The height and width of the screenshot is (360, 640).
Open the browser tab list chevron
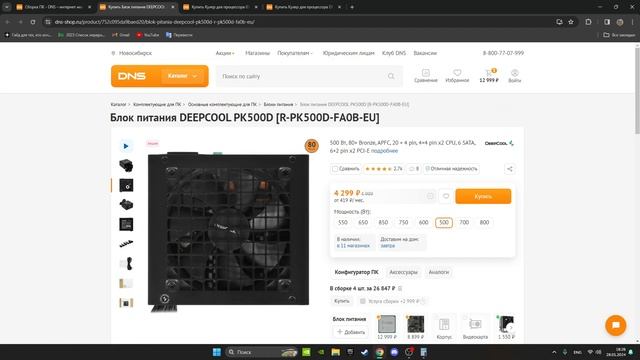click(7, 7)
